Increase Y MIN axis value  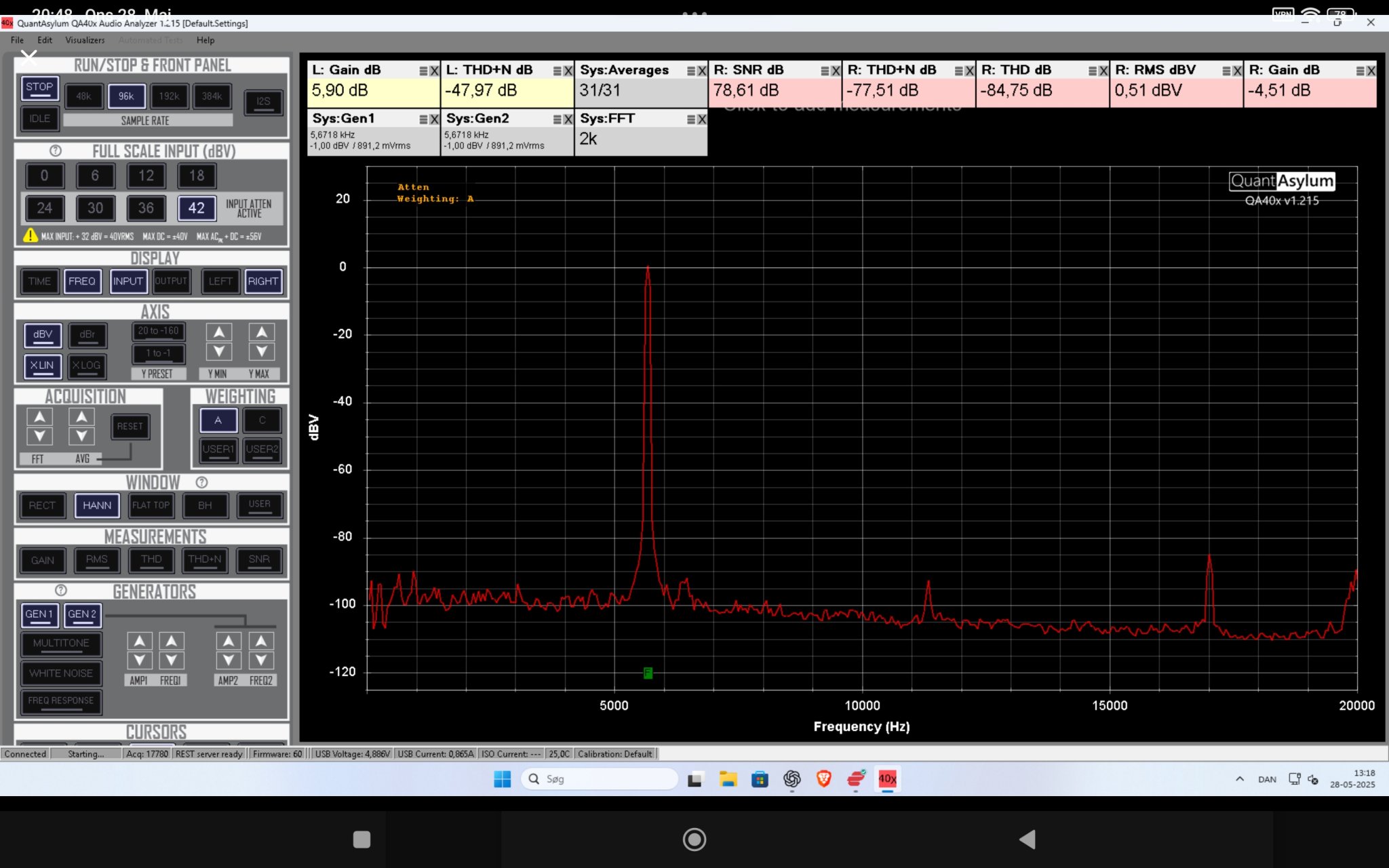click(x=218, y=332)
